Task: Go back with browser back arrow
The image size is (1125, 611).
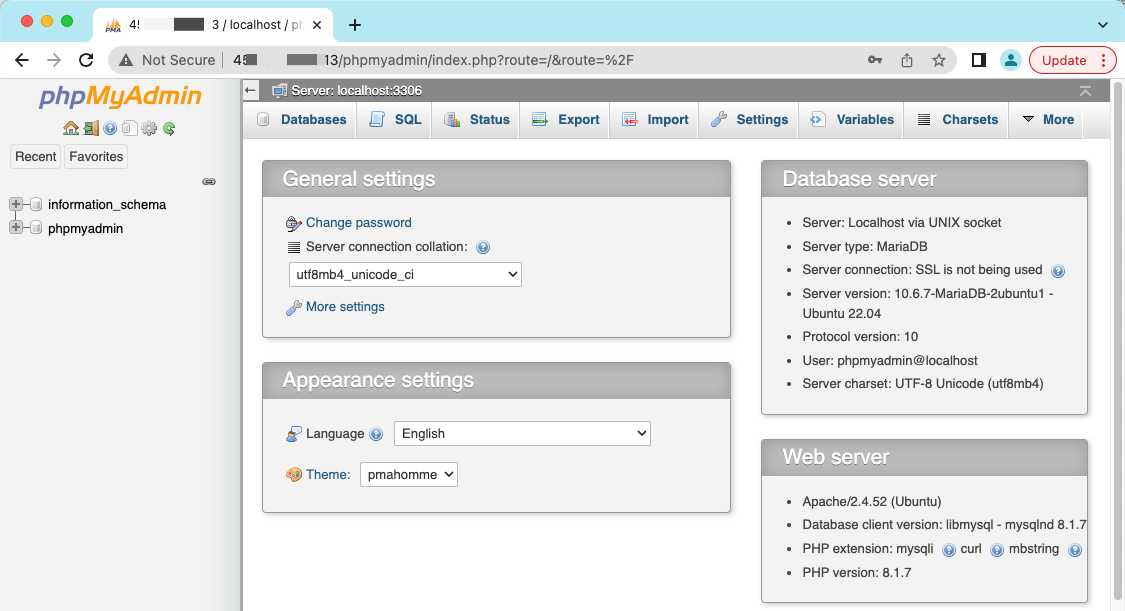Action: (x=22, y=60)
